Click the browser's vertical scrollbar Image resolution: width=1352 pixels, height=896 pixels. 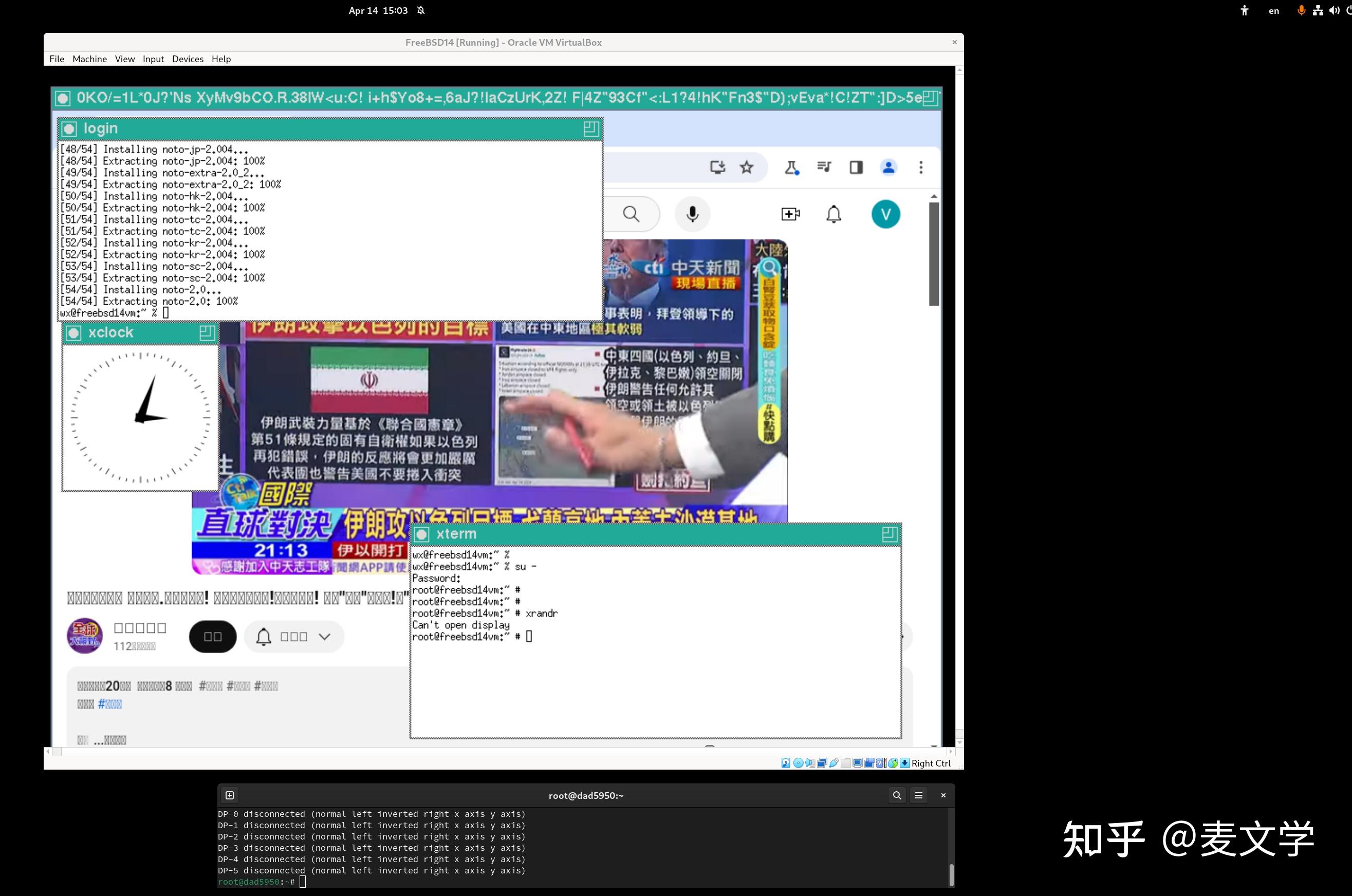(934, 251)
